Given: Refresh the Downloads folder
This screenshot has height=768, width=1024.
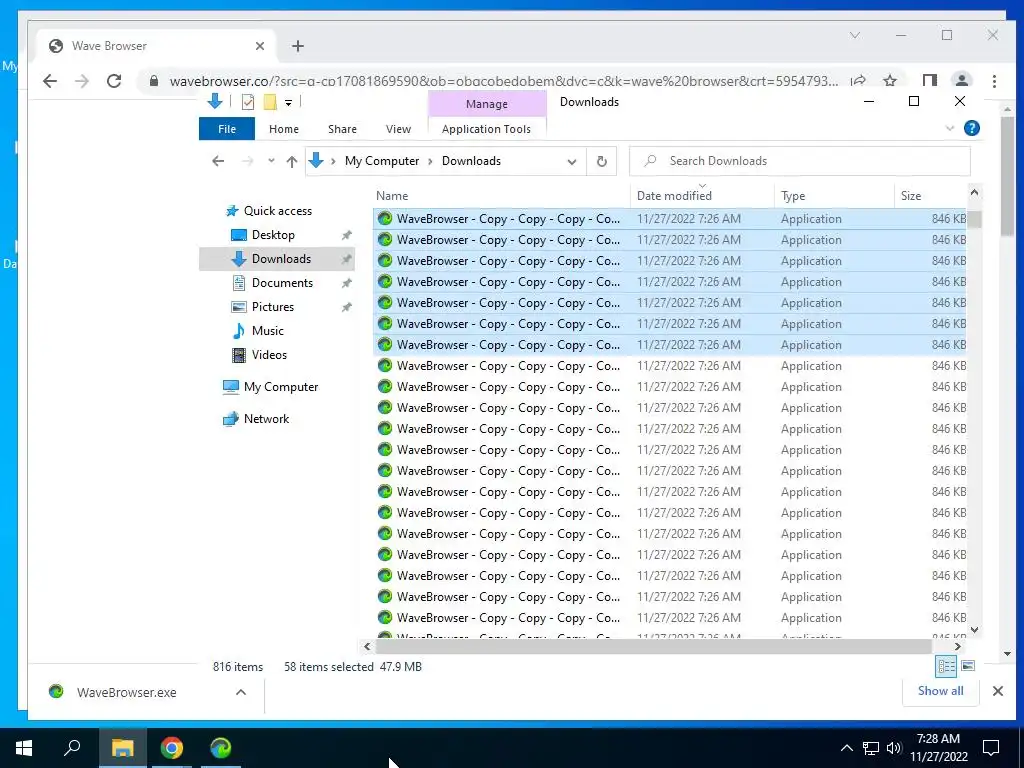Looking at the screenshot, I should (601, 161).
